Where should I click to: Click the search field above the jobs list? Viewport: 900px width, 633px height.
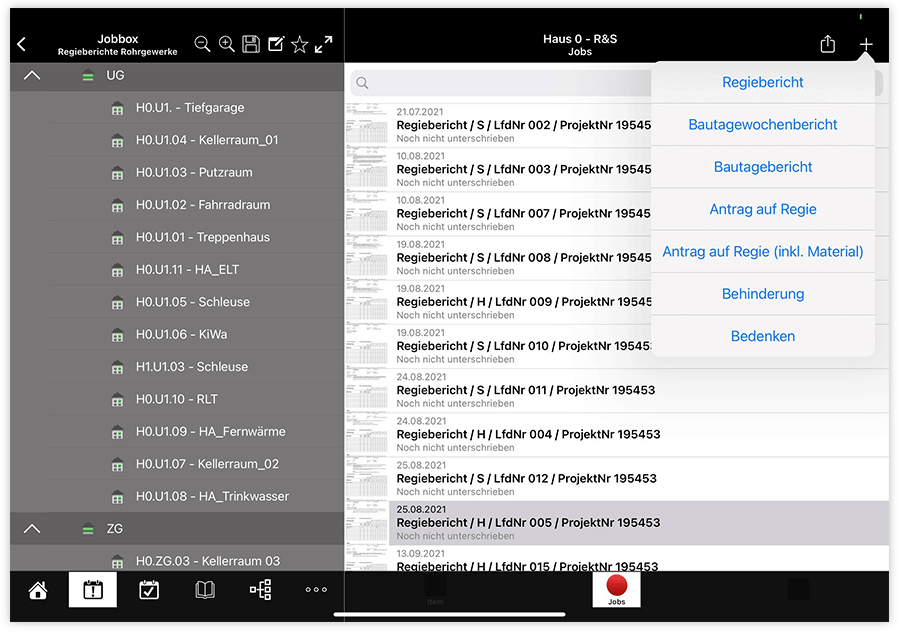500,83
